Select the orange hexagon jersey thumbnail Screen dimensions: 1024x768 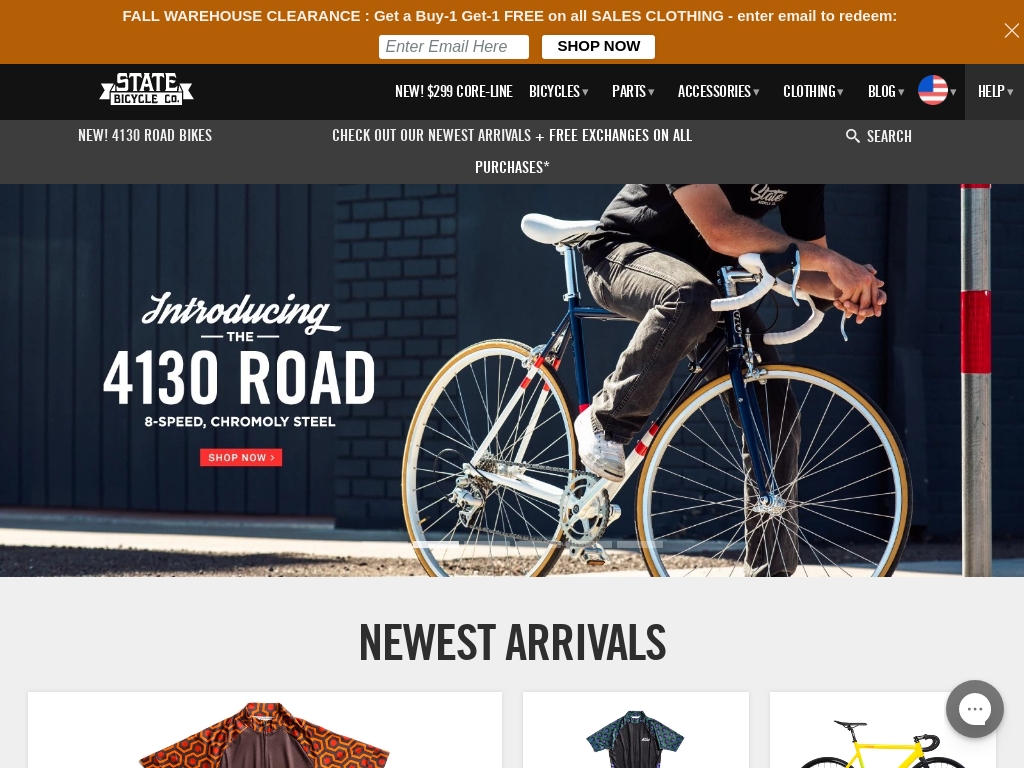[264, 730]
